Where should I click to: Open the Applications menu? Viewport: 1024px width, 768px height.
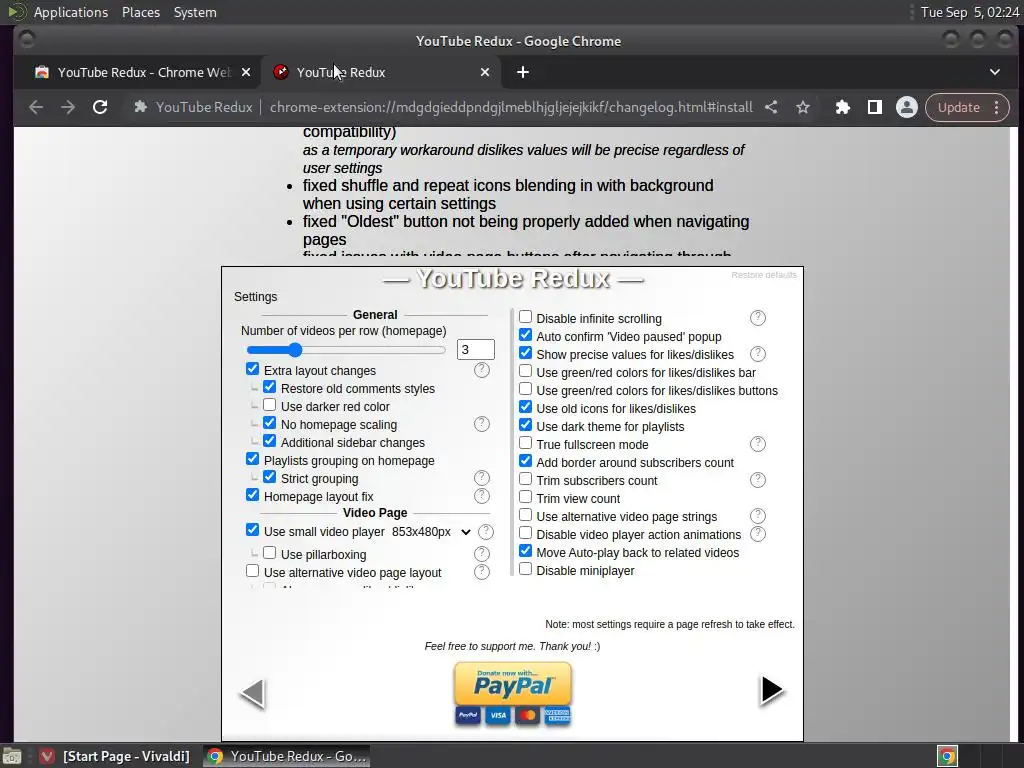[x=71, y=12]
